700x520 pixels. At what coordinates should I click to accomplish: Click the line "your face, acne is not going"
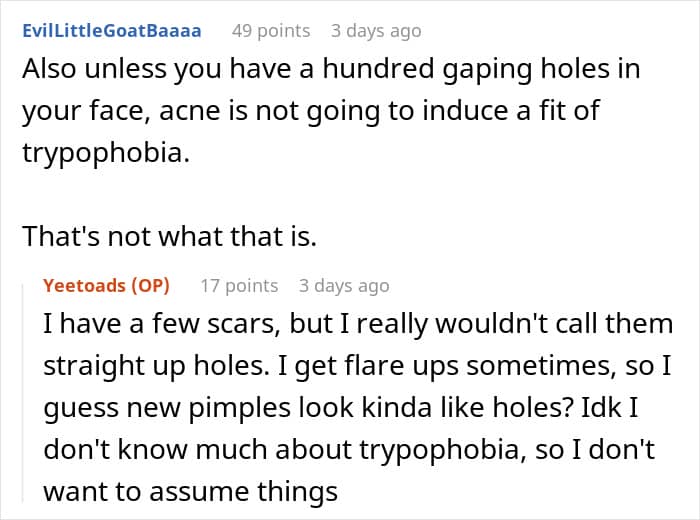(311, 111)
